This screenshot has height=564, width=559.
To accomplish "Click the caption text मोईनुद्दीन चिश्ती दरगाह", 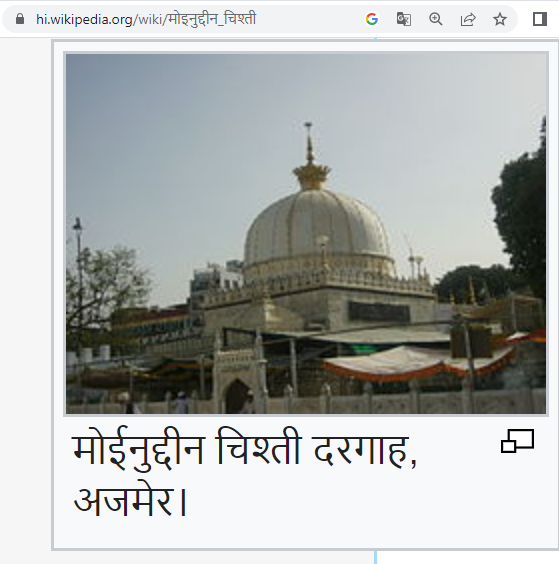I will click(x=240, y=450).
